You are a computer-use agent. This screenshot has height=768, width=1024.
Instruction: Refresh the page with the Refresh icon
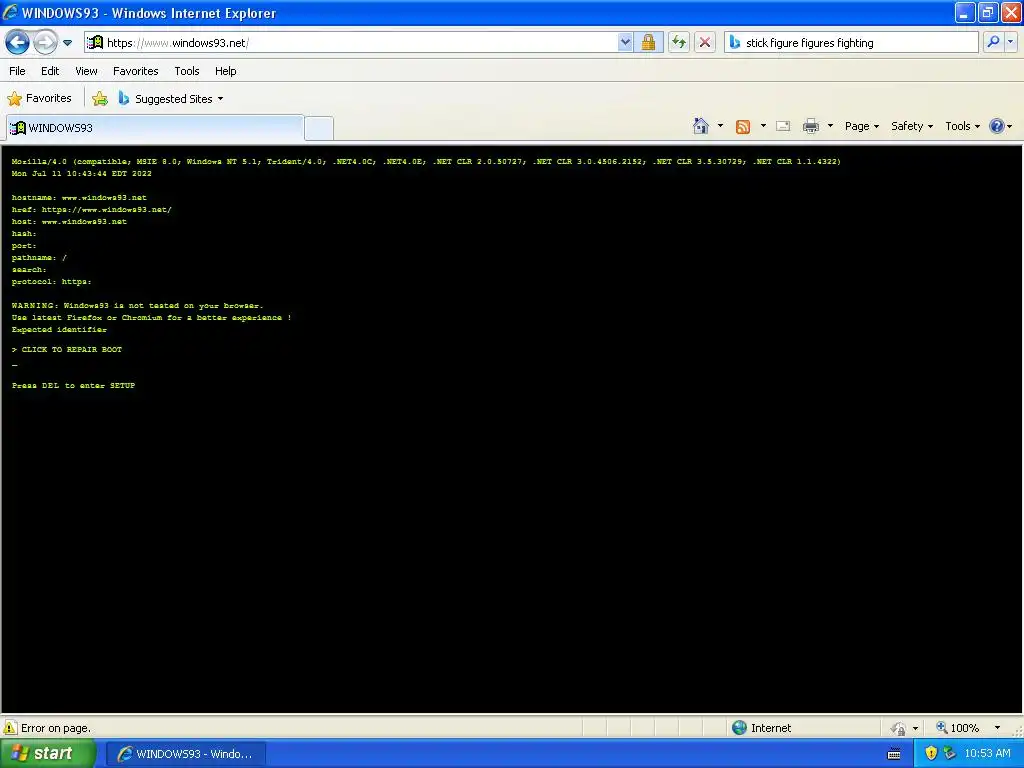(679, 43)
